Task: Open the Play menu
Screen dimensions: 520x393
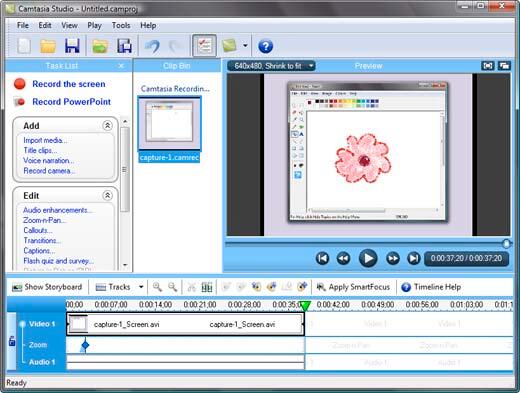Action: (94, 25)
